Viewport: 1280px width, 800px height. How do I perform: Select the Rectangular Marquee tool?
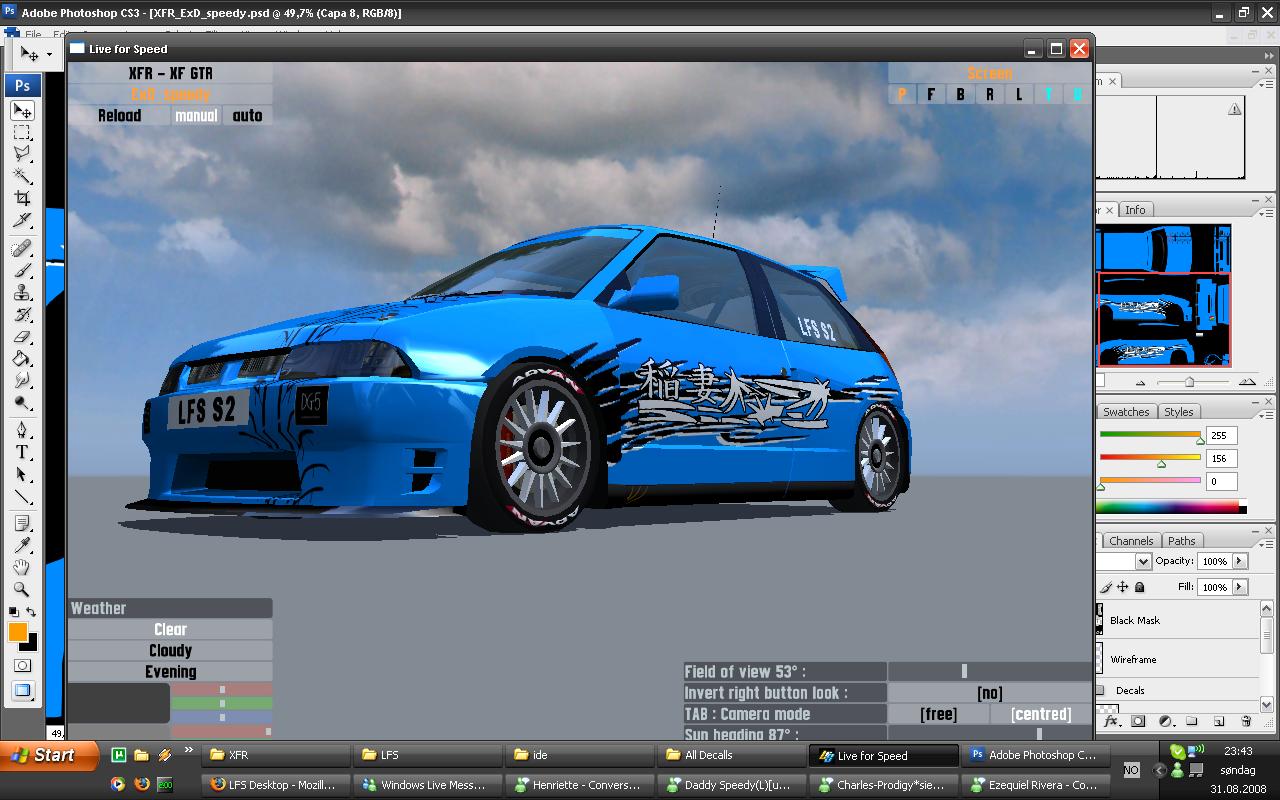22,132
